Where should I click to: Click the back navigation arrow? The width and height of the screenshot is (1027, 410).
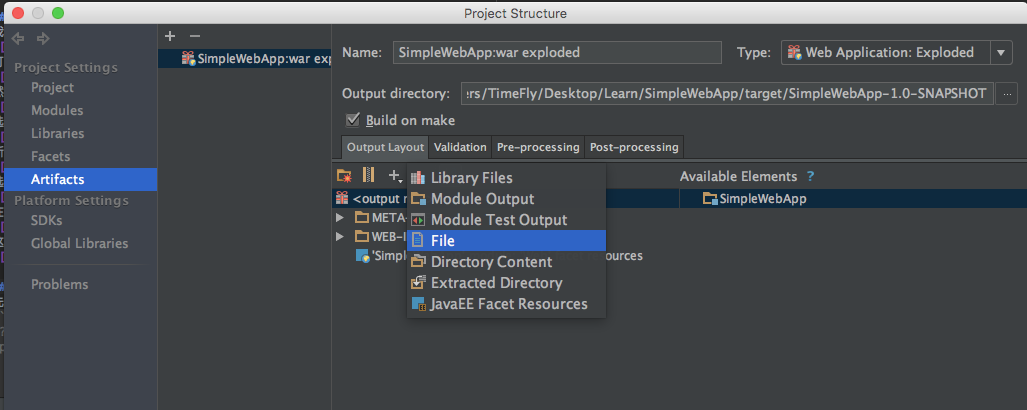pyautogui.click(x=18, y=39)
